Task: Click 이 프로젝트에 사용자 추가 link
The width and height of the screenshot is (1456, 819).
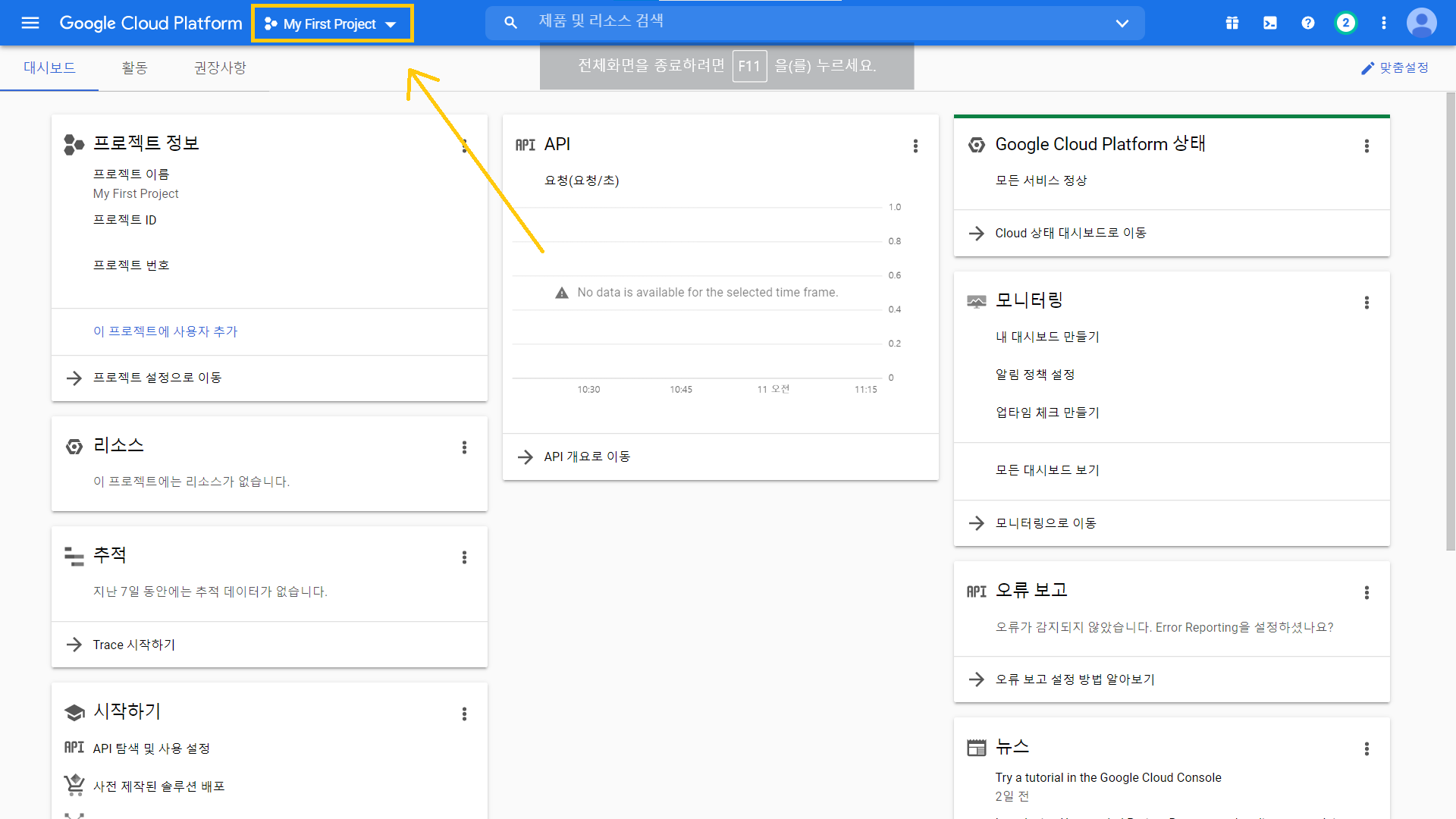Action: (165, 331)
